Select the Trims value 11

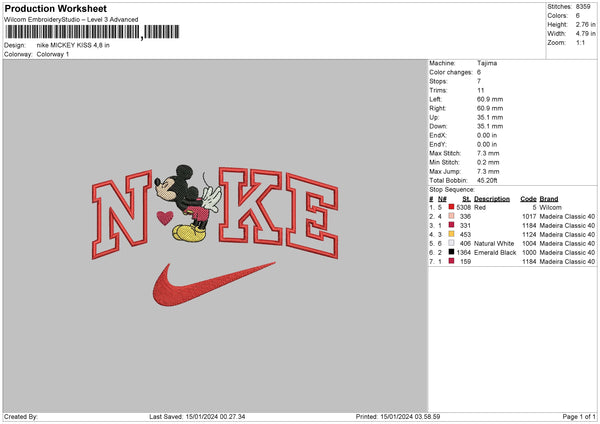(480, 90)
